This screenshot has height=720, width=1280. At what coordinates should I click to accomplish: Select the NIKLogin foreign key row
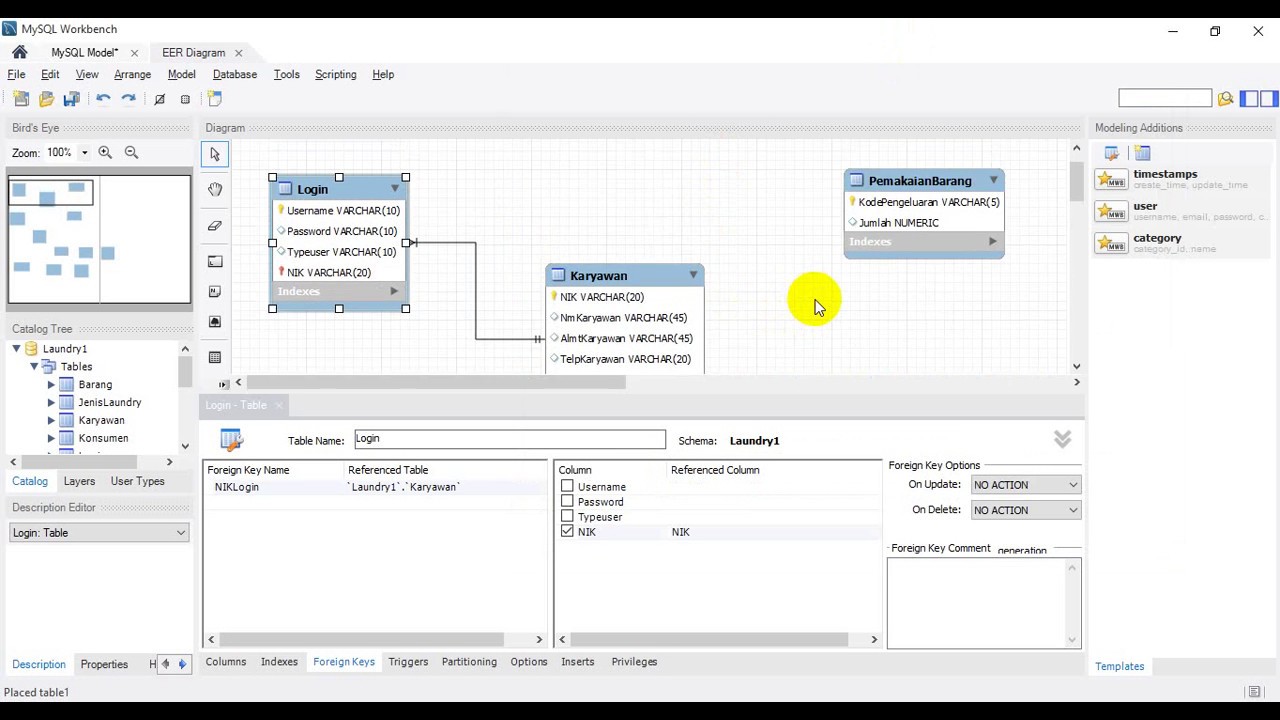375,487
